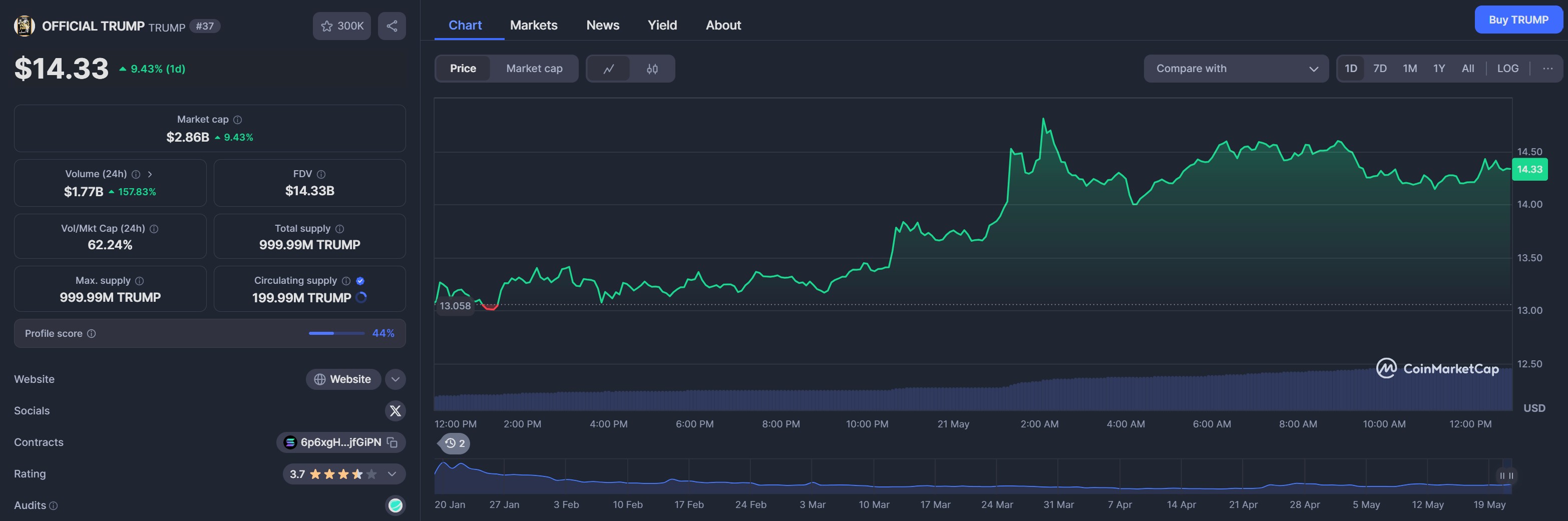Open the audit provider badge icon

click(396, 505)
